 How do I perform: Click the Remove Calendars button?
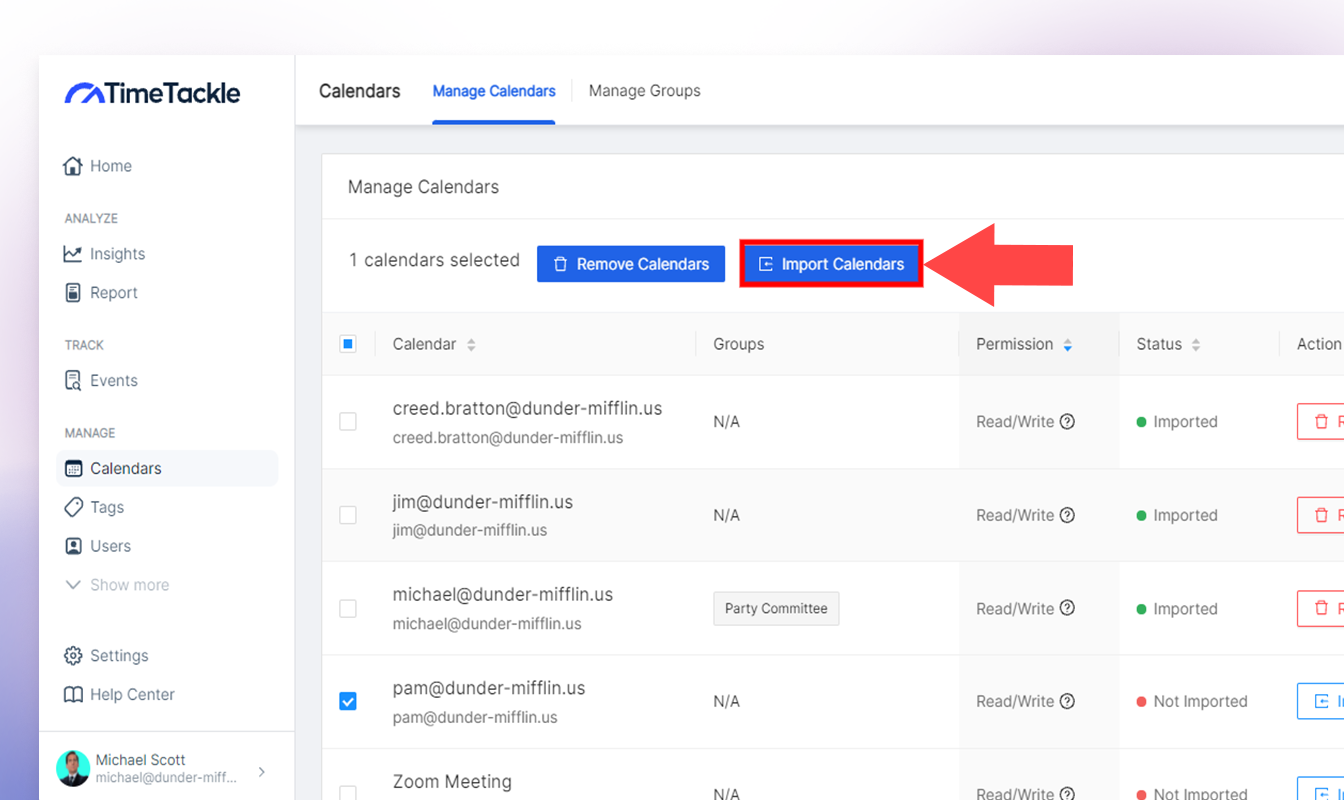tap(631, 264)
